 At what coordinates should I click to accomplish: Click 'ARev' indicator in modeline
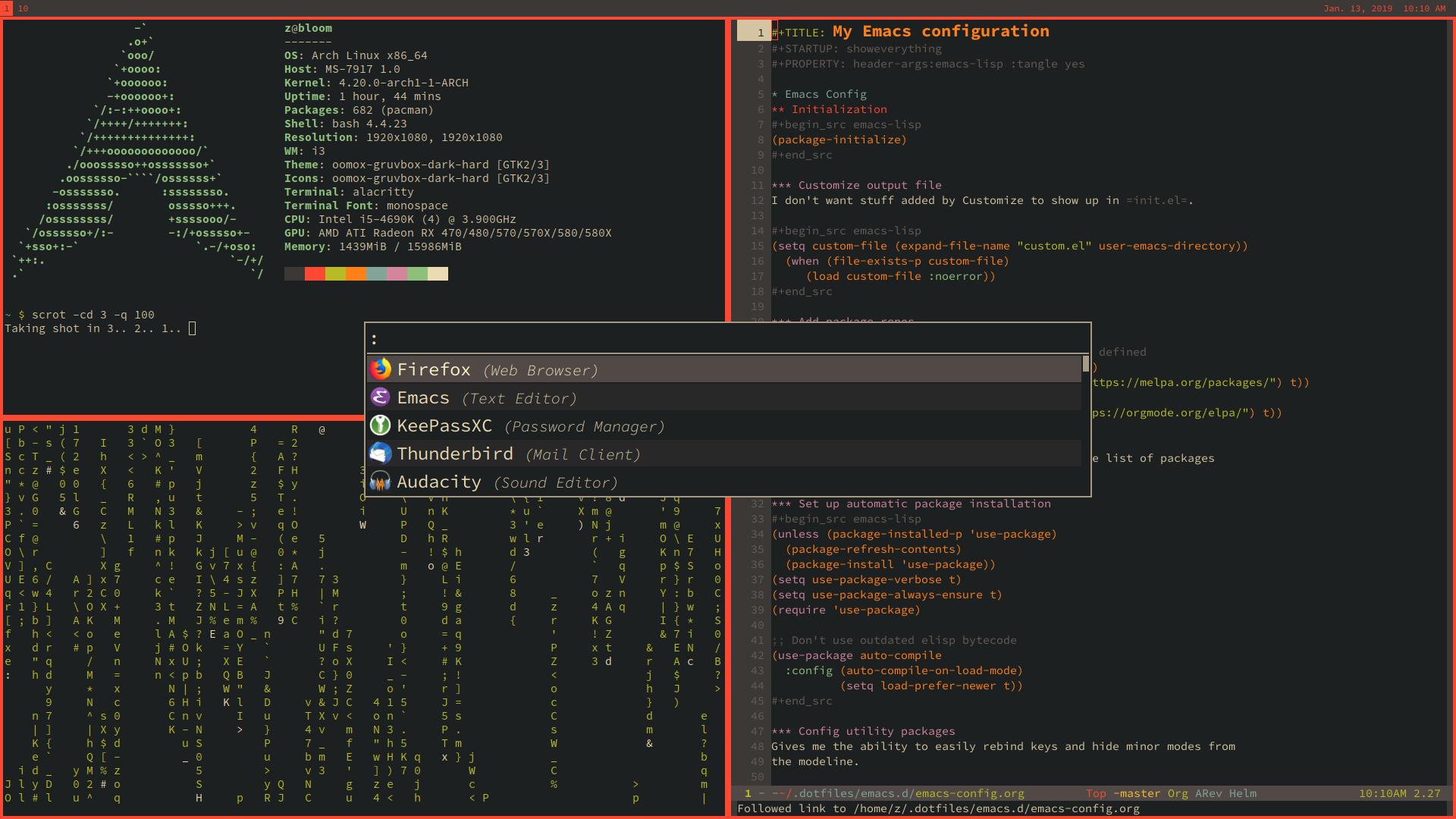coord(1208,793)
